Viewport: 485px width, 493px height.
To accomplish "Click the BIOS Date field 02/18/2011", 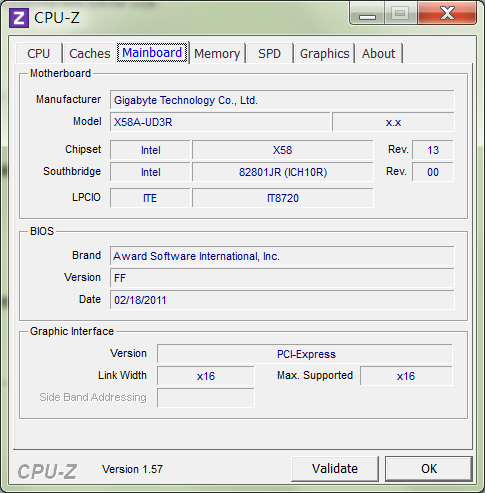I will click(x=282, y=300).
